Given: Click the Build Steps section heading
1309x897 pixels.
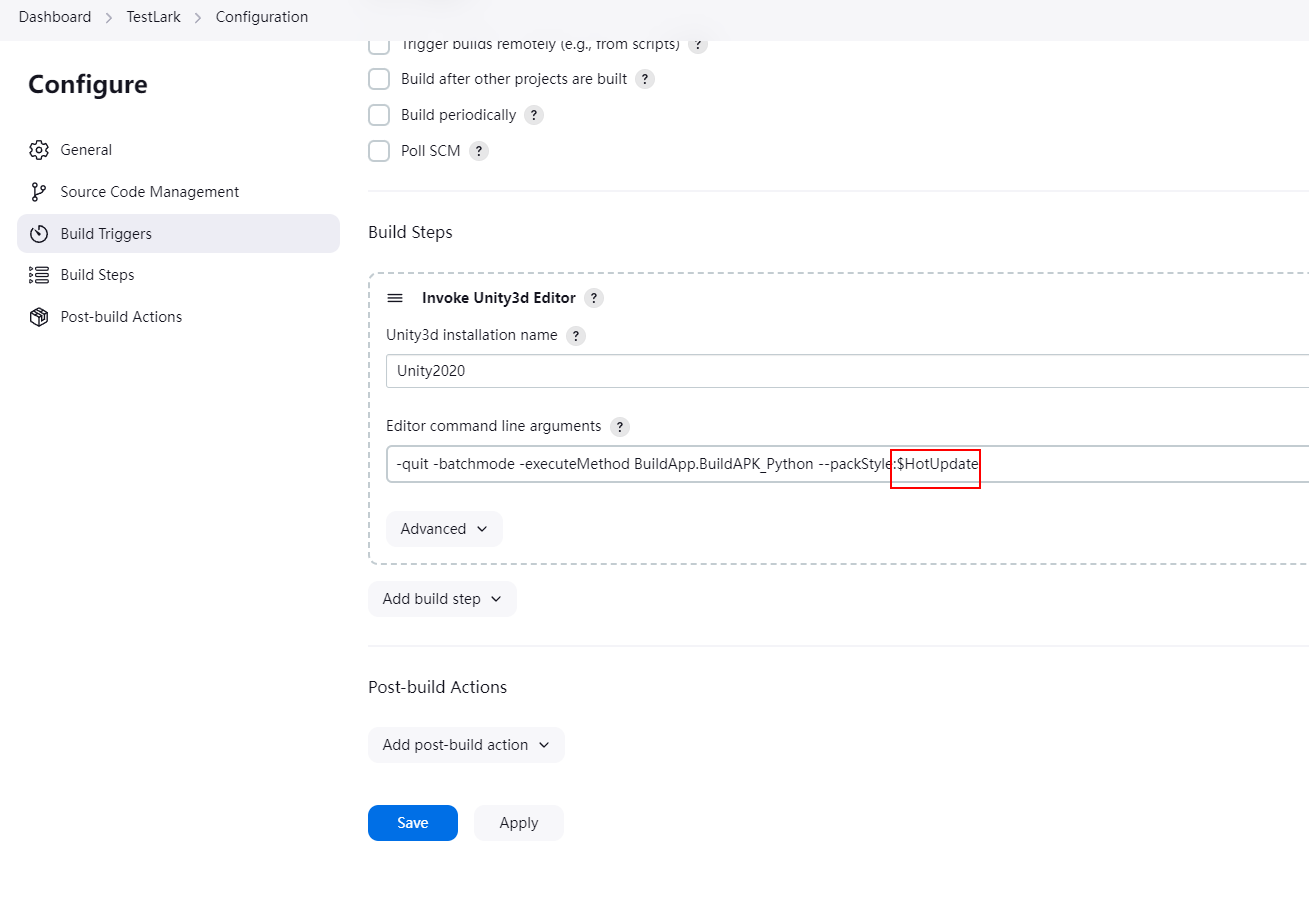Looking at the screenshot, I should 410,232.
